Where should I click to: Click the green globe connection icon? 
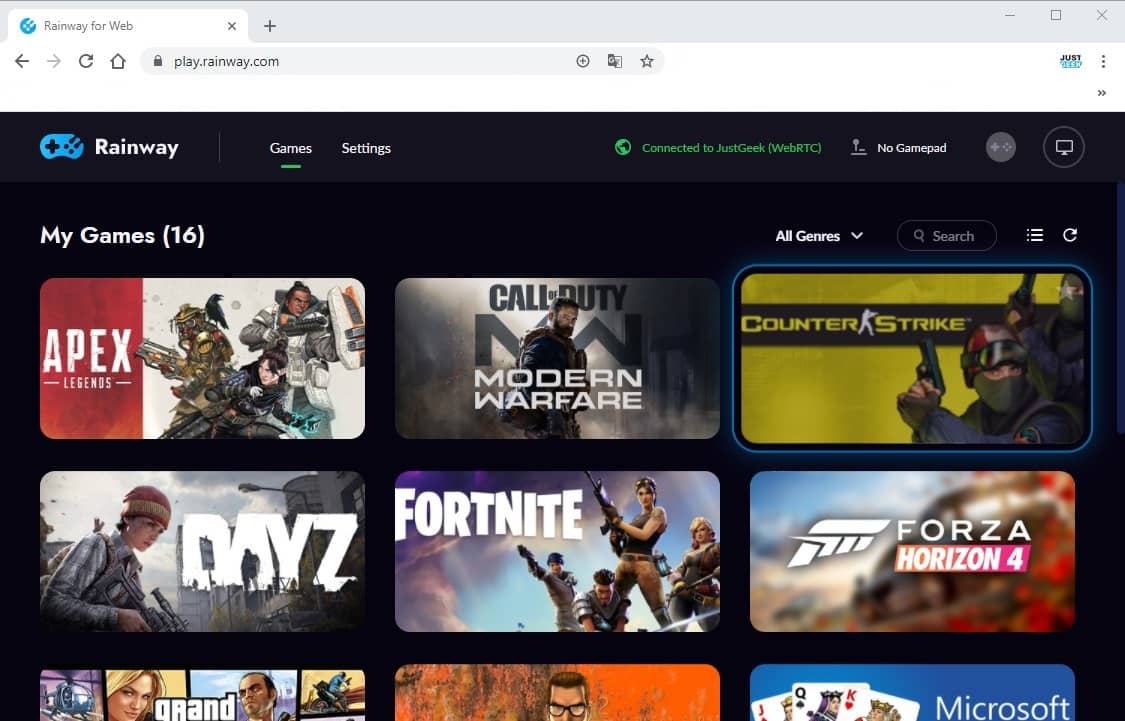coord(623,147)
